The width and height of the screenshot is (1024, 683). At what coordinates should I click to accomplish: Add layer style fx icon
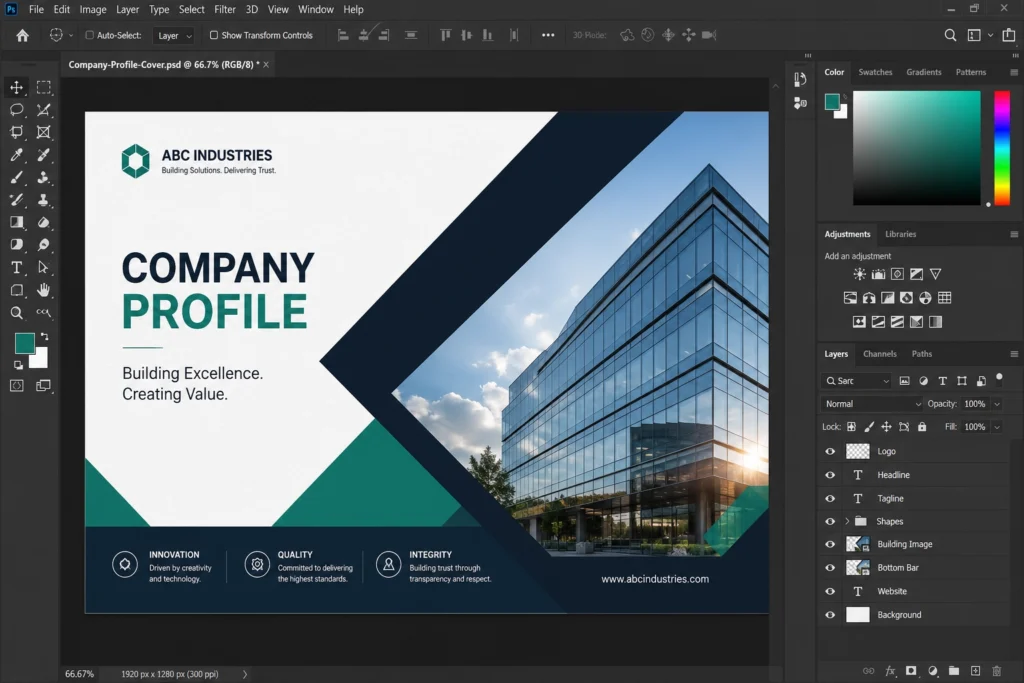coord(889,671)
